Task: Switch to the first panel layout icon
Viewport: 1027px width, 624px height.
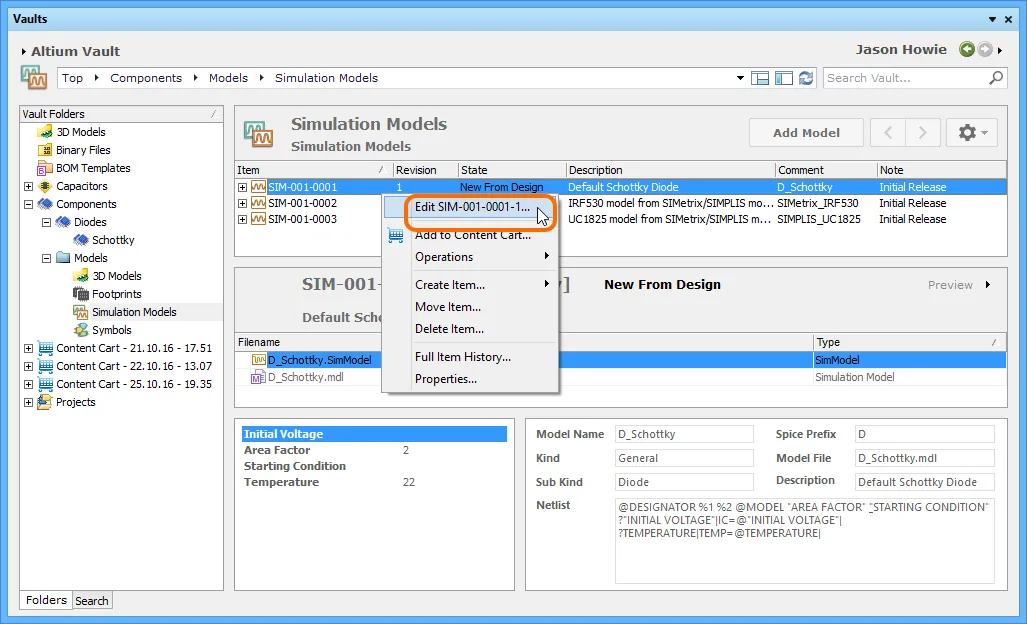Action: (760, 78)
